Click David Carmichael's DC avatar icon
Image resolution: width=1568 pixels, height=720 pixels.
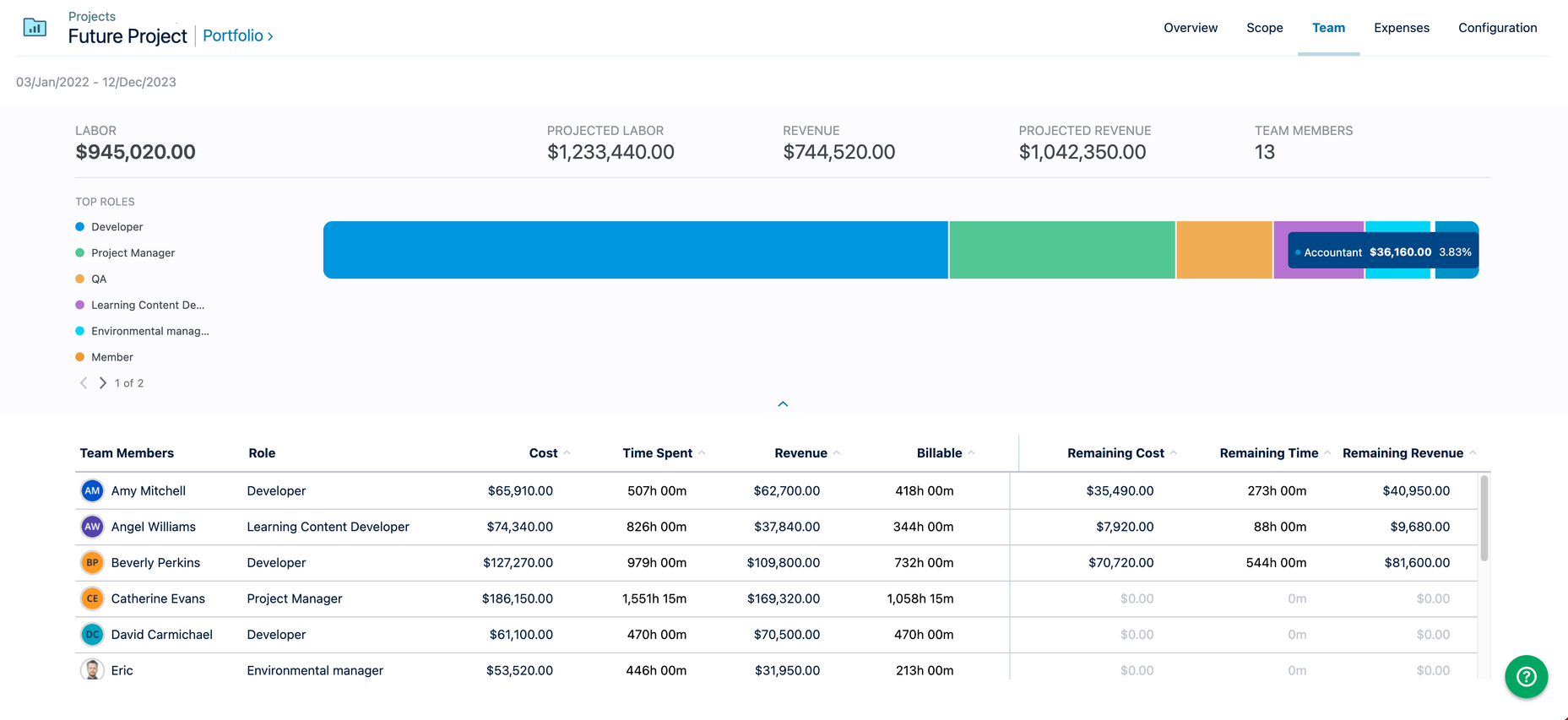tap(92, 634)
